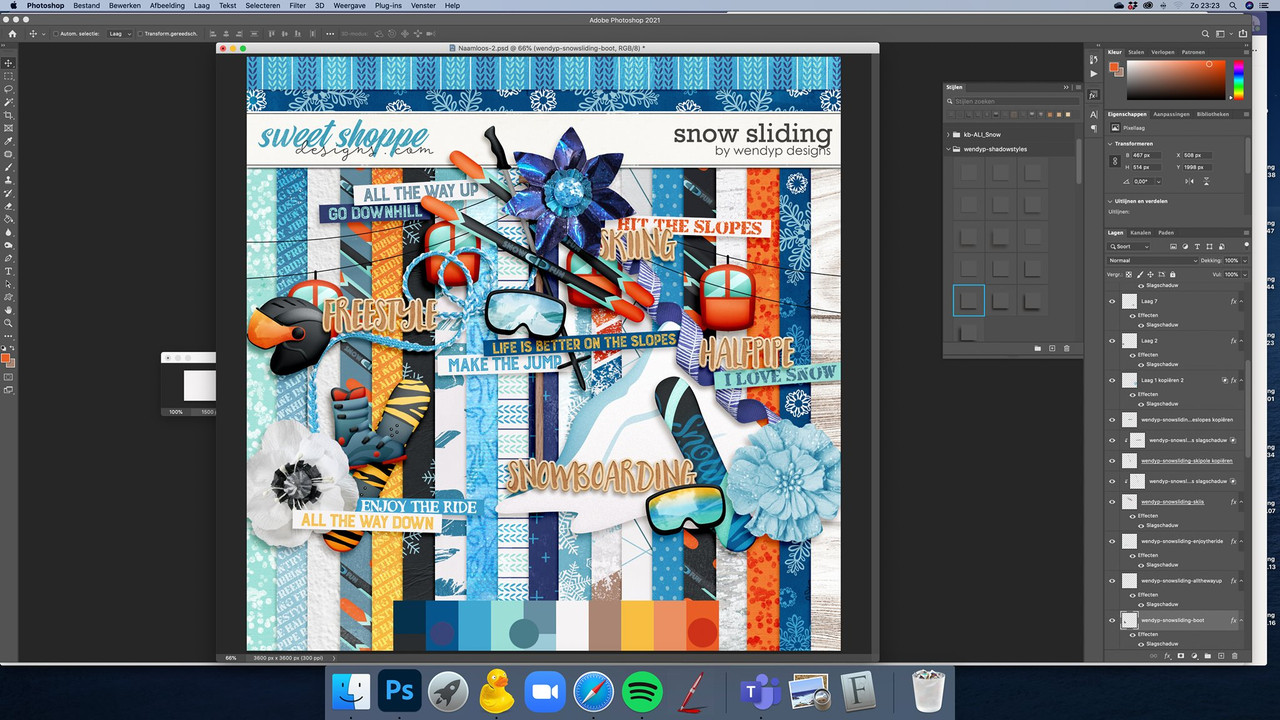Open Spotify from the Dock
Viewport: 1280px width, 720px height.
click(x=642, y=691)
